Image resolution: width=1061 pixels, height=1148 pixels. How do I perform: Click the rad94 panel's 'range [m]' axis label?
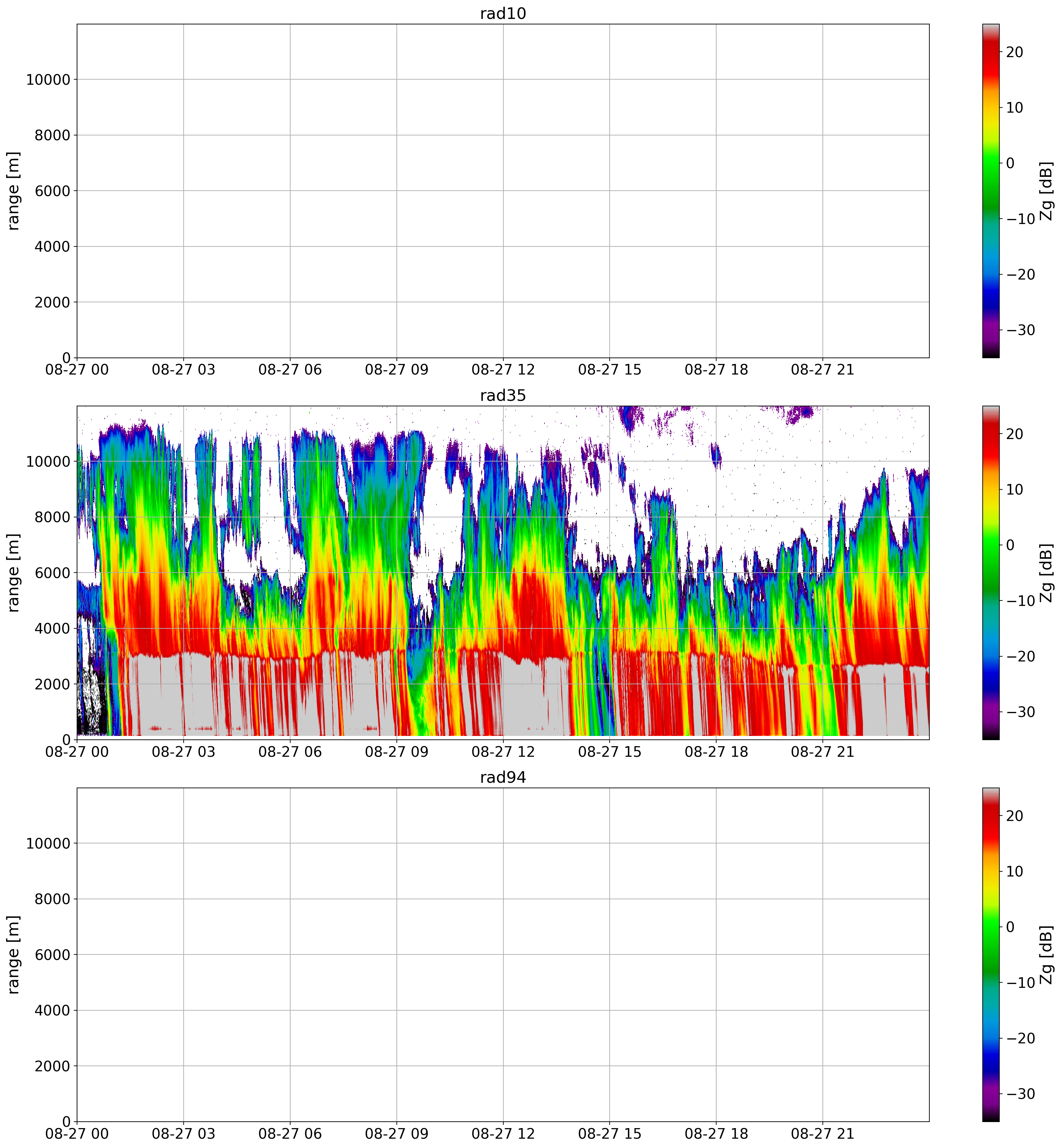[14, 954]
